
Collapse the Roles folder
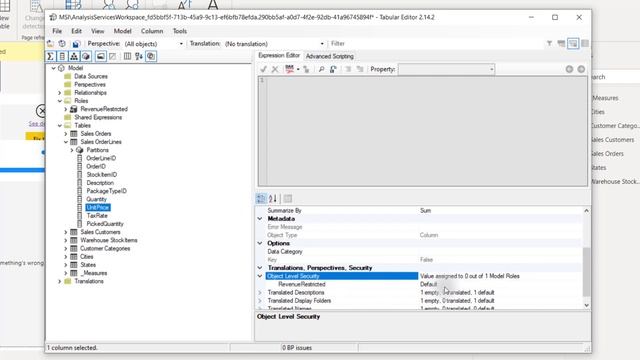click(60, 101)
